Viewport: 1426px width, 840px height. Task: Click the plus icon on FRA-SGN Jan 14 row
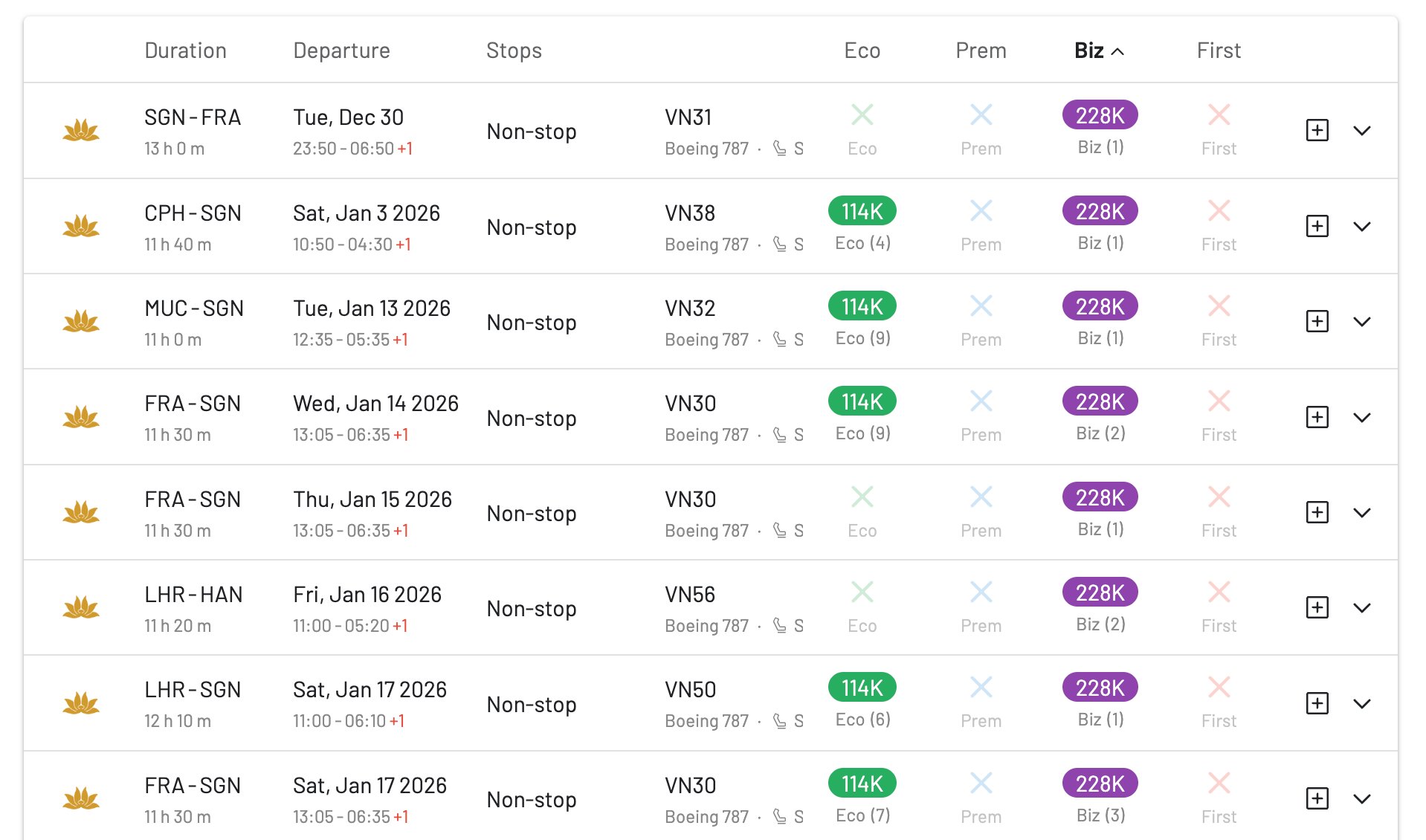[x=1317, y=417]
